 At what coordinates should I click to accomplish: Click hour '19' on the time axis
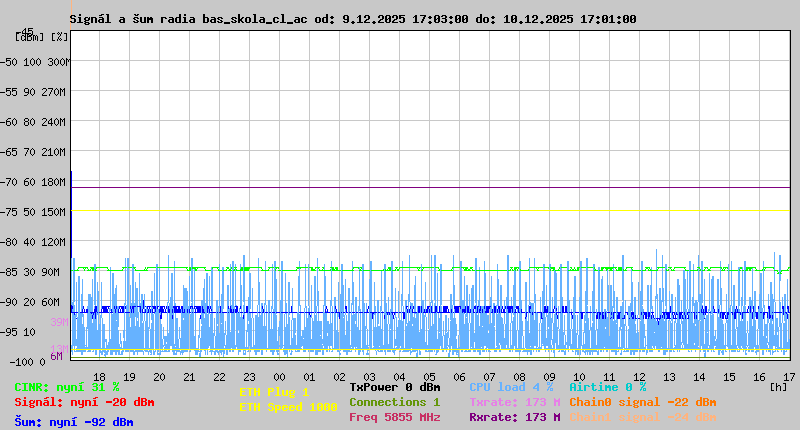pos(130,377)
